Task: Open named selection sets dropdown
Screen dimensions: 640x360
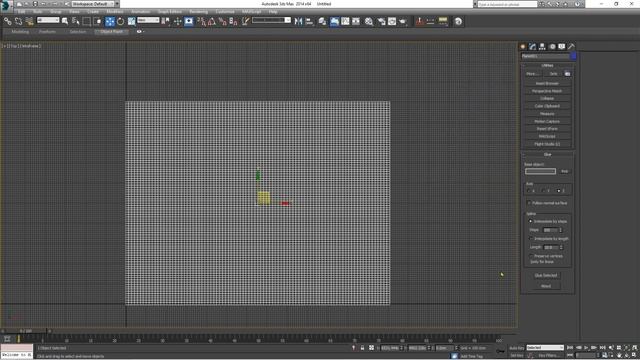Action: [271, 20]
